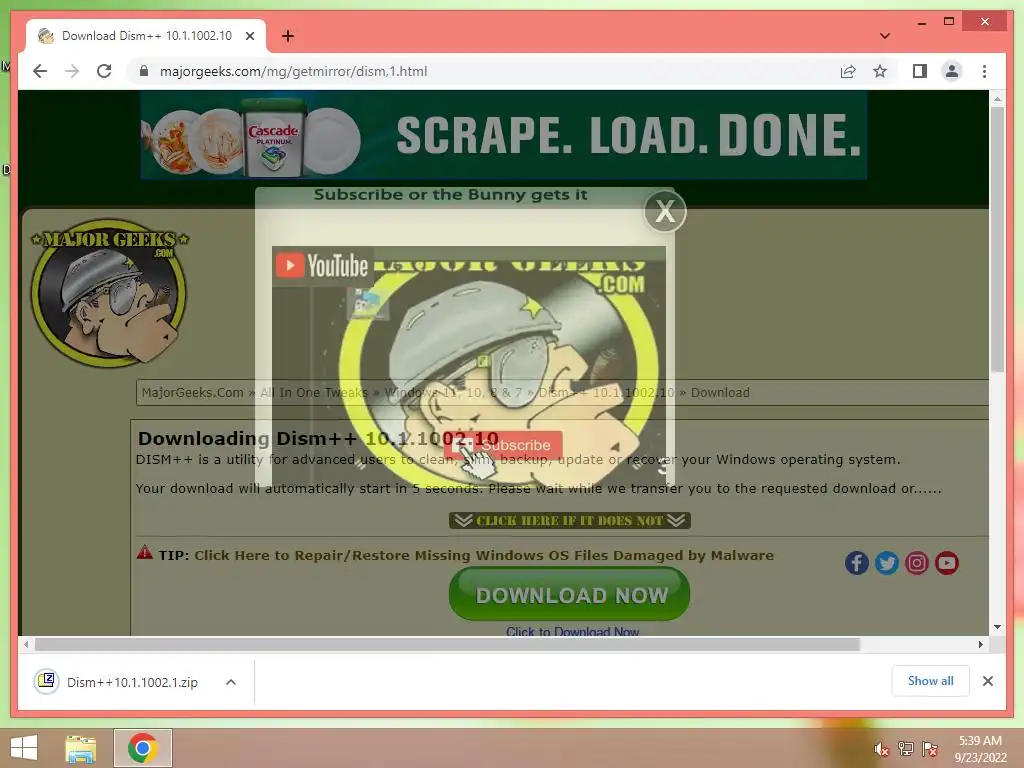Click the warning triangle TIP icon

pos(144,552)
